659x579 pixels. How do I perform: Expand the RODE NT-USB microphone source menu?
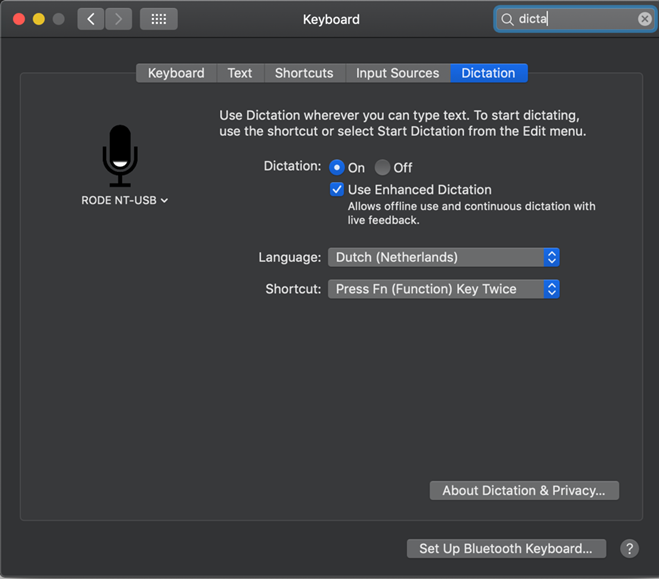pos(125,200)
